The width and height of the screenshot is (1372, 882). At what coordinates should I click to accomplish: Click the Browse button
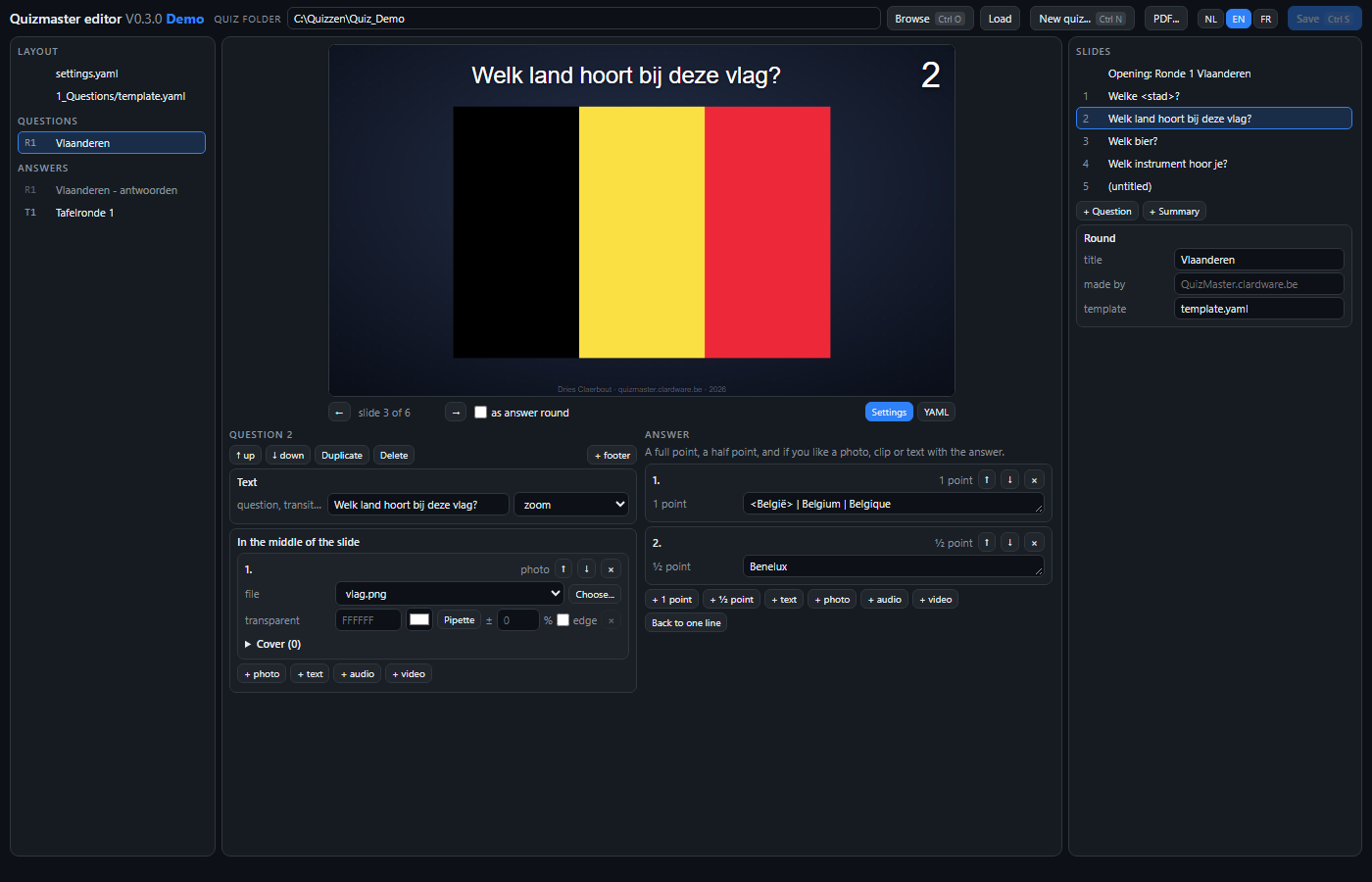click(930, 19)
